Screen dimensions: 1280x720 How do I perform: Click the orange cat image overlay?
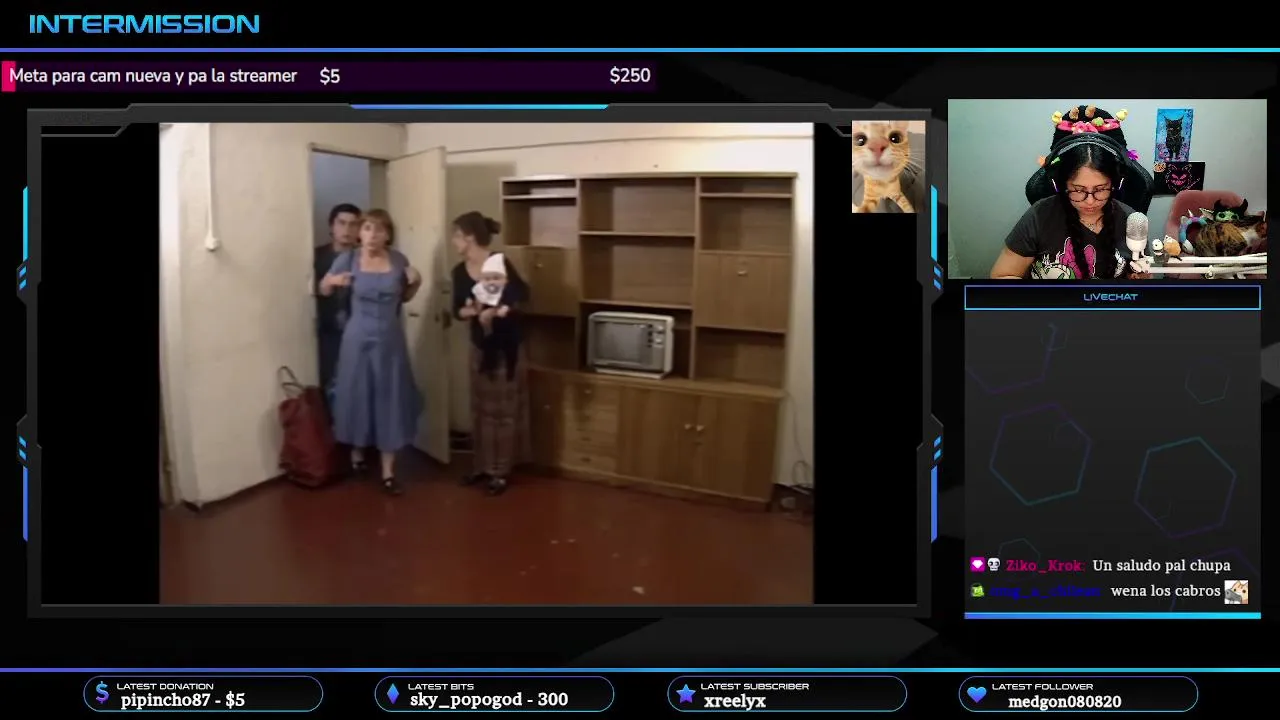(x=888, y=167)
